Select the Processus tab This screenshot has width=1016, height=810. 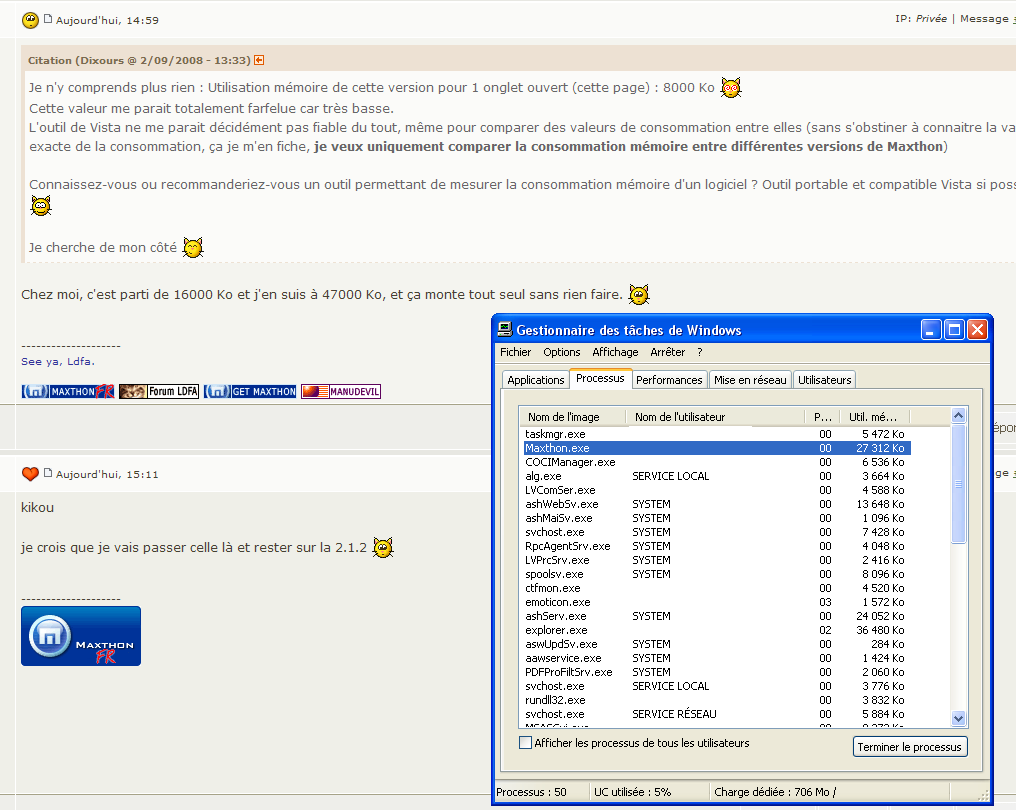pos(600,378)
